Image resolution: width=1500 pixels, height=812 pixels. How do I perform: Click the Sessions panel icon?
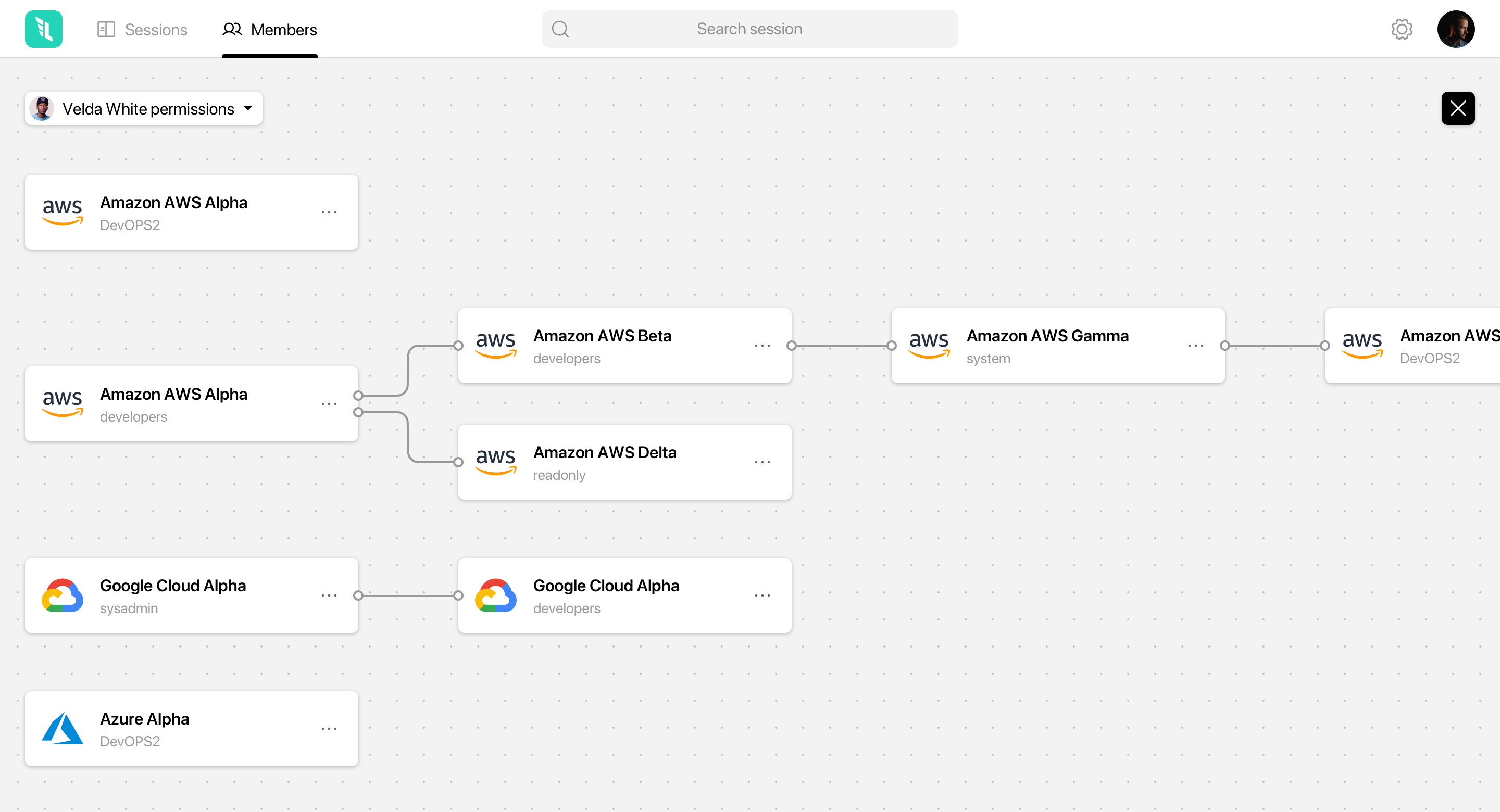106,29
